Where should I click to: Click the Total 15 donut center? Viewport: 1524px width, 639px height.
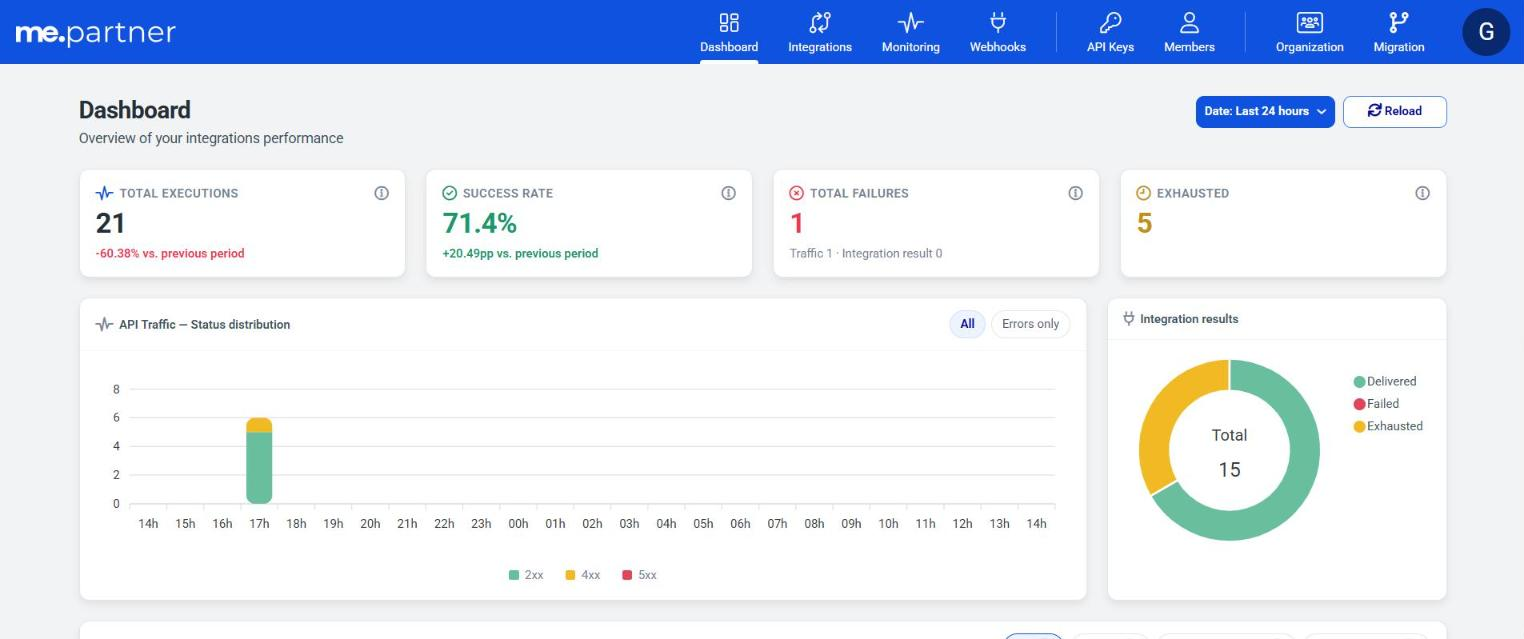1229,452
